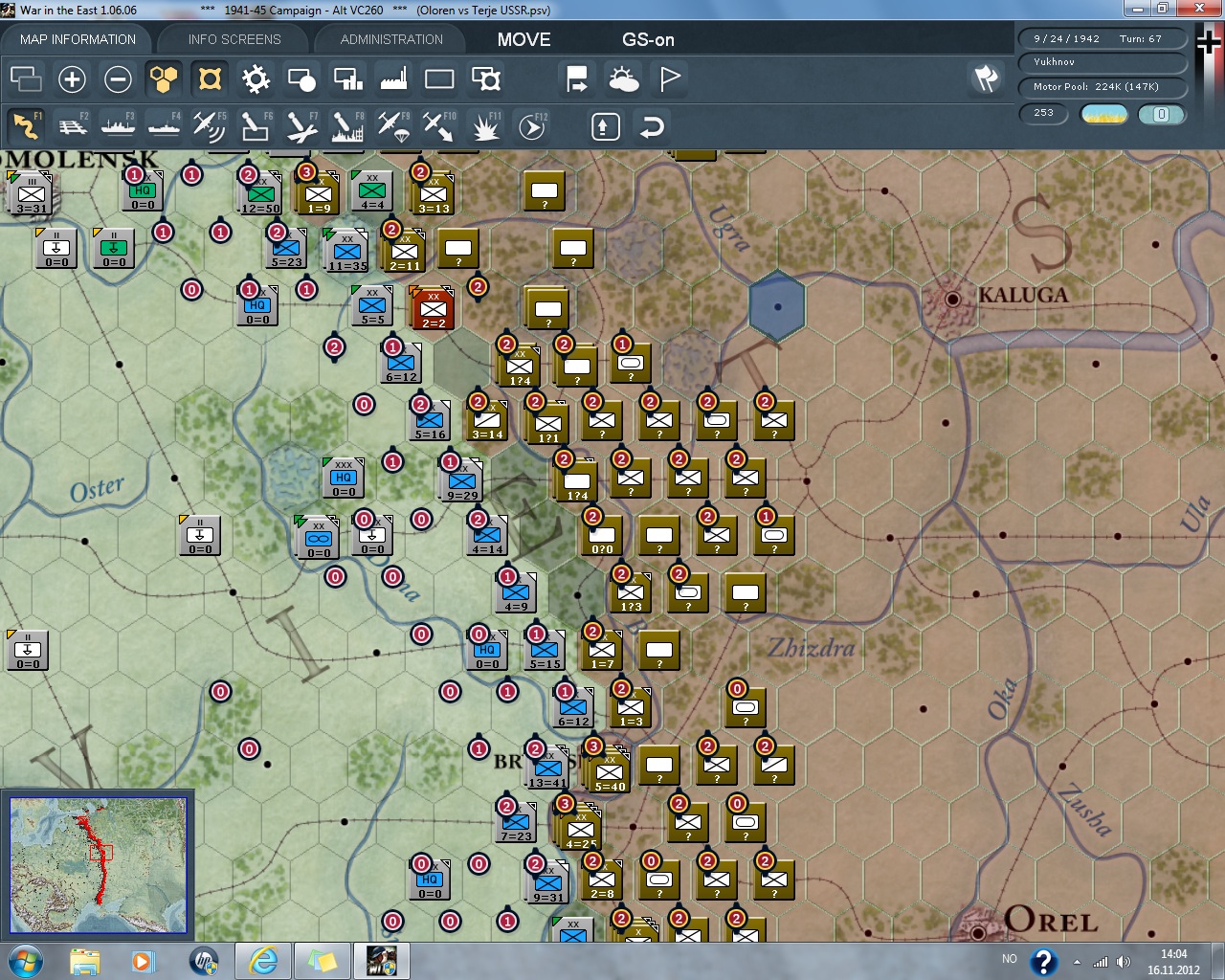Image resolution: width=1225 pixels, height=980 pixels.
Task: Open the MAP INFORMATION tab
Action: click(x=78, y=39)
